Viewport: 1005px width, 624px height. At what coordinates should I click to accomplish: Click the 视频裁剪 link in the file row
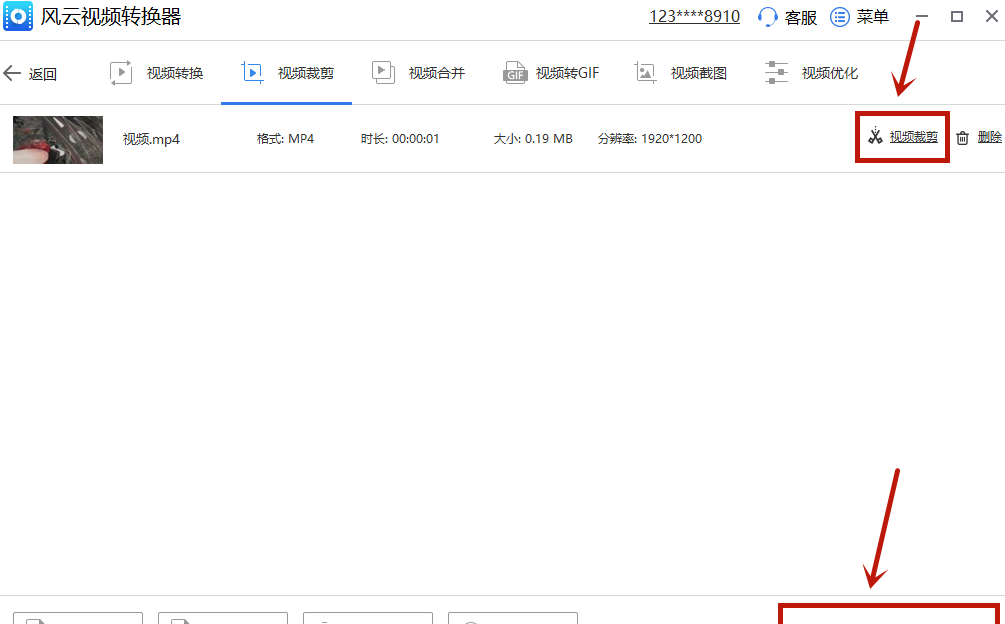(x=914, y=137)
